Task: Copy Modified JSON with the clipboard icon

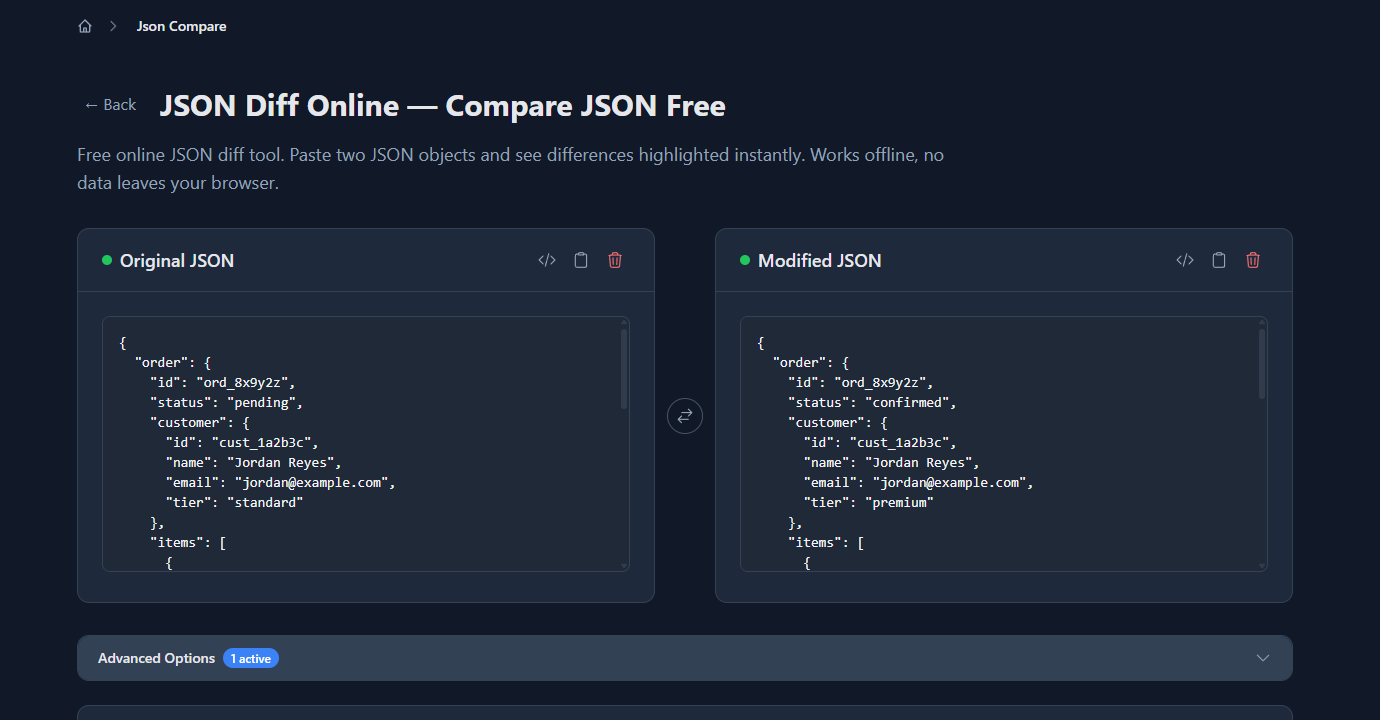Action: [1218, 259]
